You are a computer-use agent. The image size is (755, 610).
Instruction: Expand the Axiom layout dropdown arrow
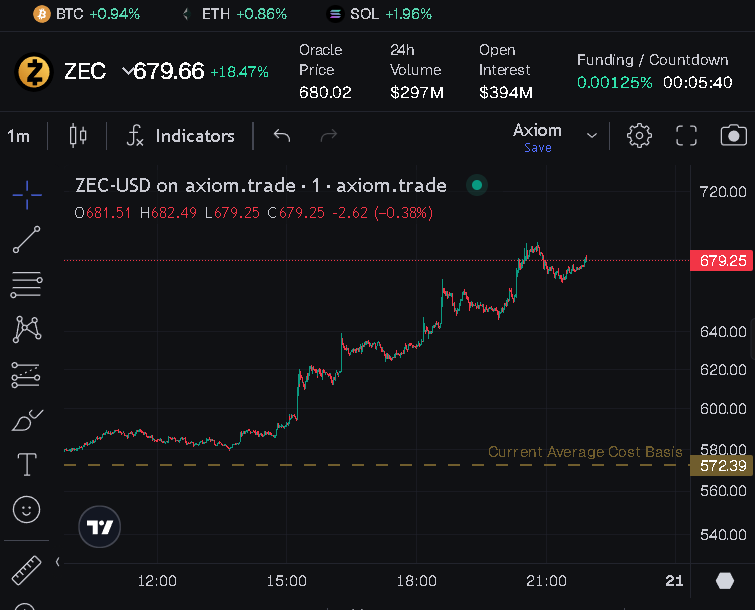click(592, 136)
